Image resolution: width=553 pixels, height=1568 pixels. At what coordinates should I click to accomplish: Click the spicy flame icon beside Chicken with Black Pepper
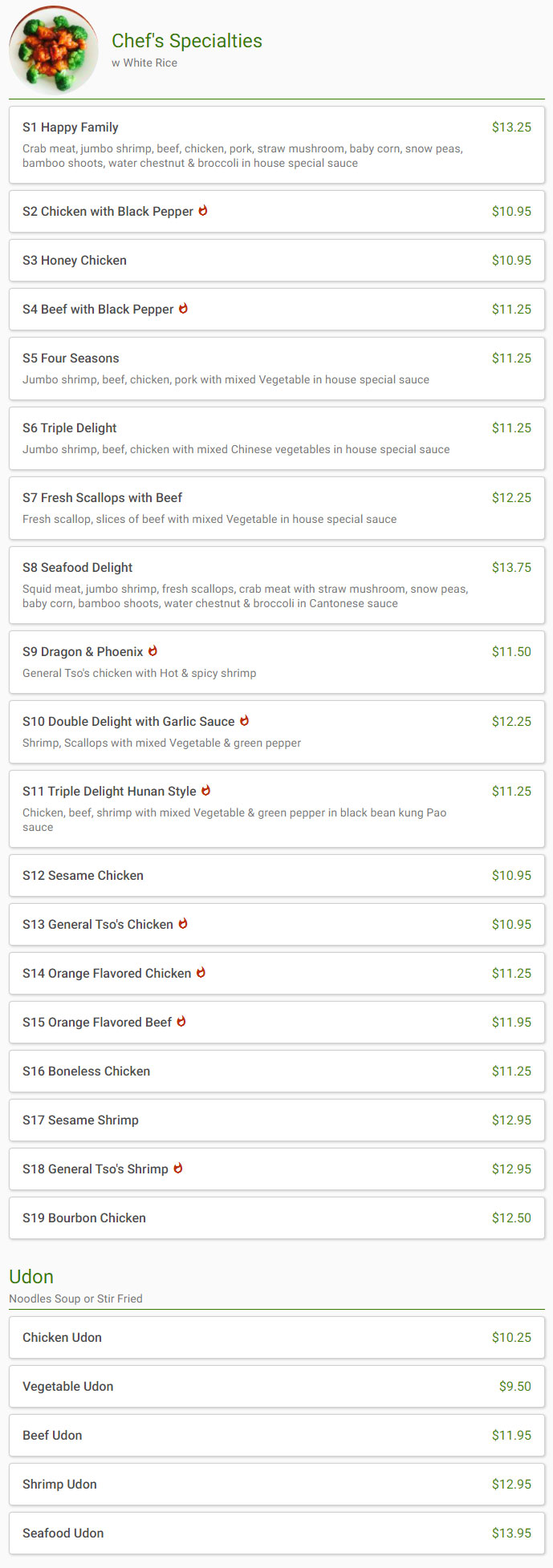(203, 211)
